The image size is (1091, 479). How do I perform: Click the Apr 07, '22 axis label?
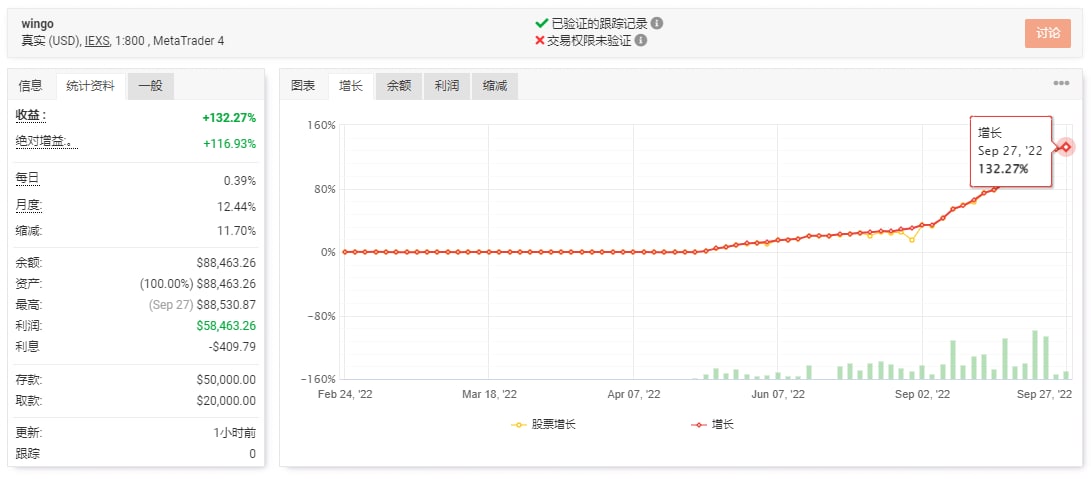point(633,394)
